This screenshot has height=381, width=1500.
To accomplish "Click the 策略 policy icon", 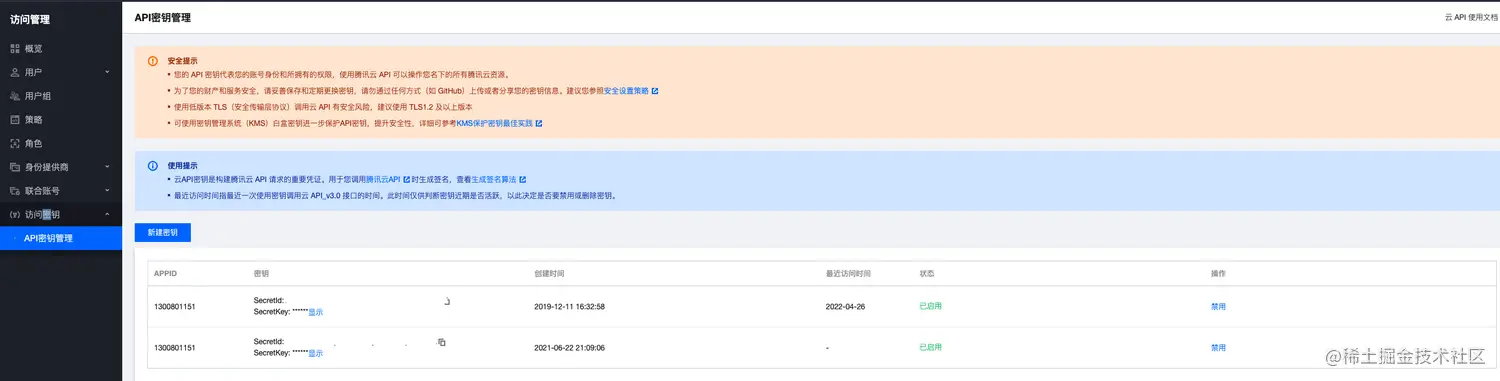I will [14, 119].
